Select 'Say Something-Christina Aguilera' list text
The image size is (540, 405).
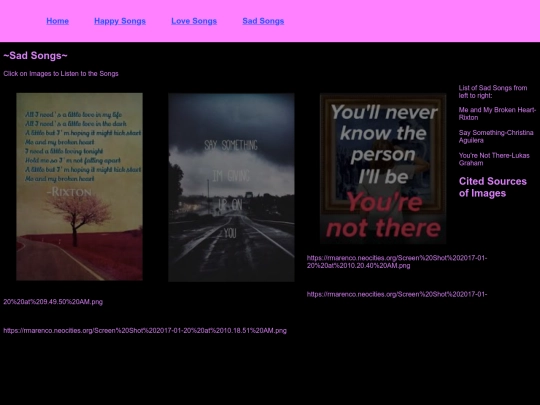coord(496,136)
